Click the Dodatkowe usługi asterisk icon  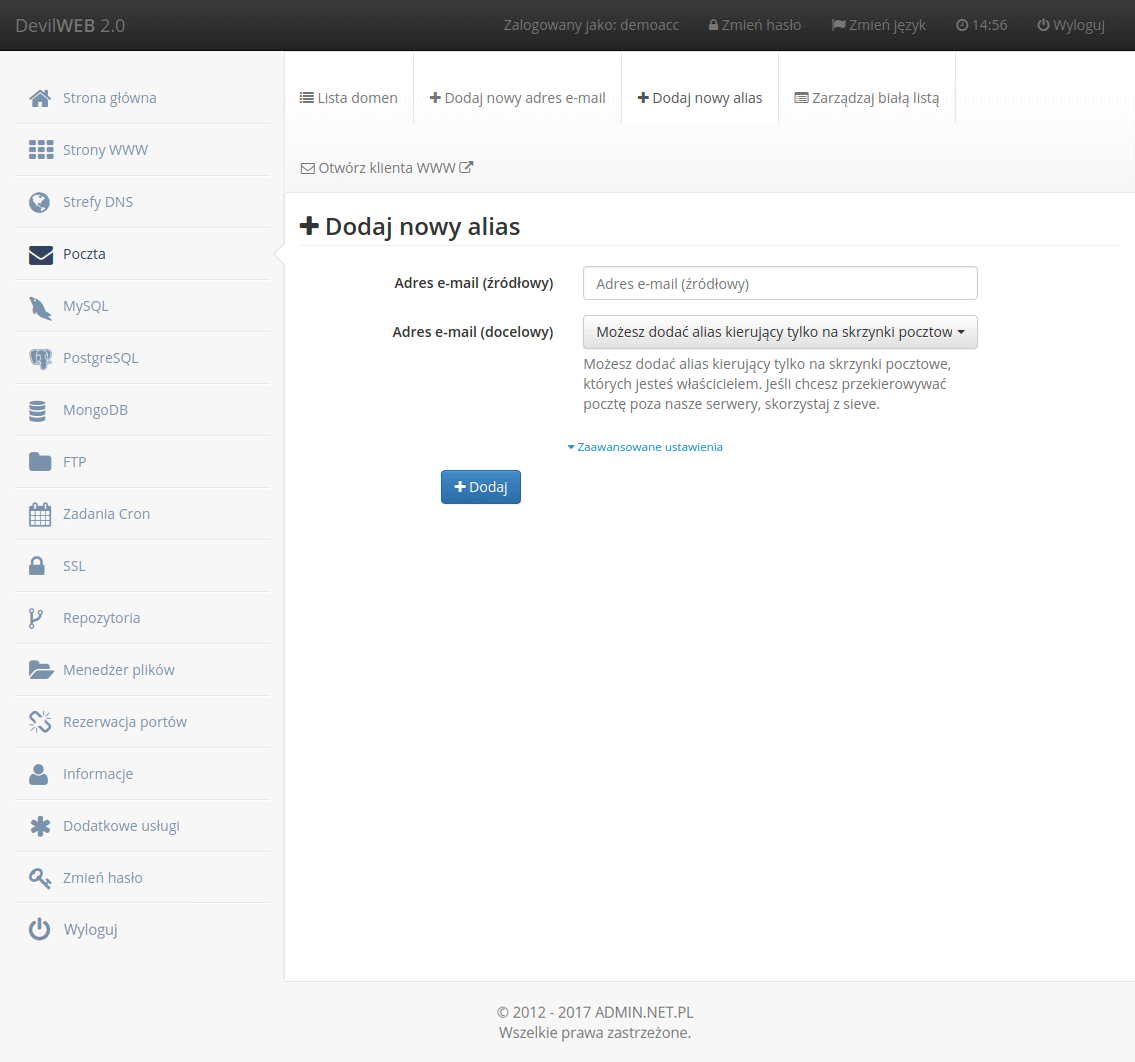pos(40,826)
